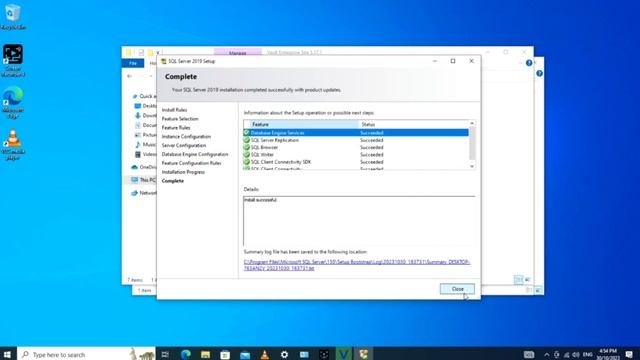Select the SQL Browser feature row
Screen dimensions: 640x360
[356, 147]
